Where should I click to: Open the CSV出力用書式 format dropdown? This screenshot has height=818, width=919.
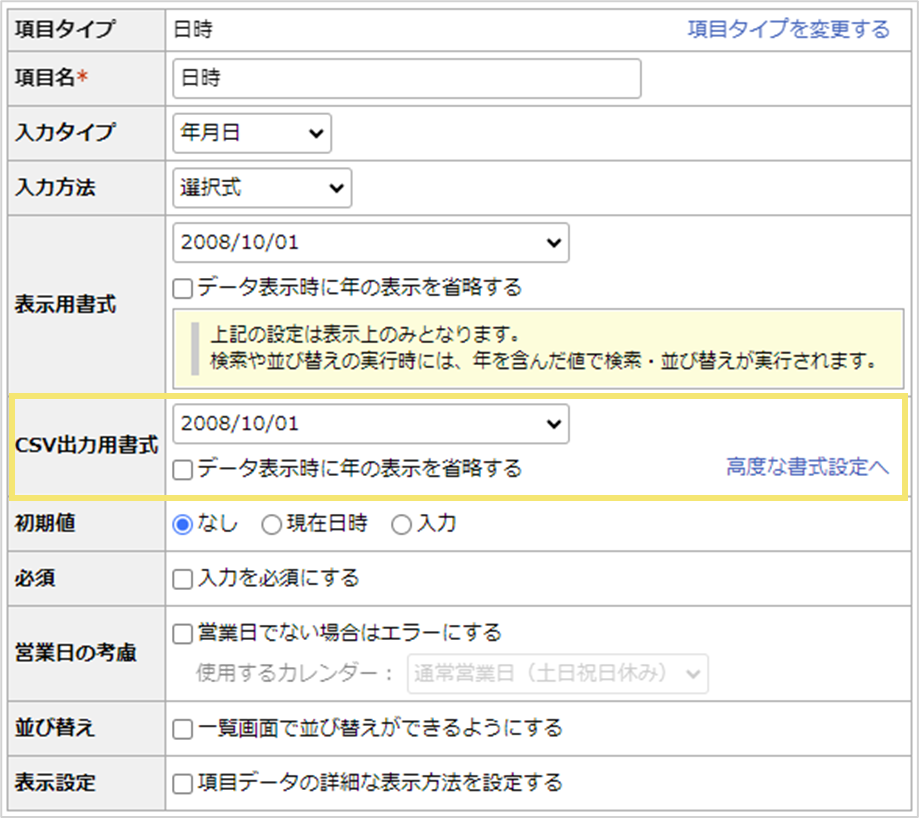(370, 424)
